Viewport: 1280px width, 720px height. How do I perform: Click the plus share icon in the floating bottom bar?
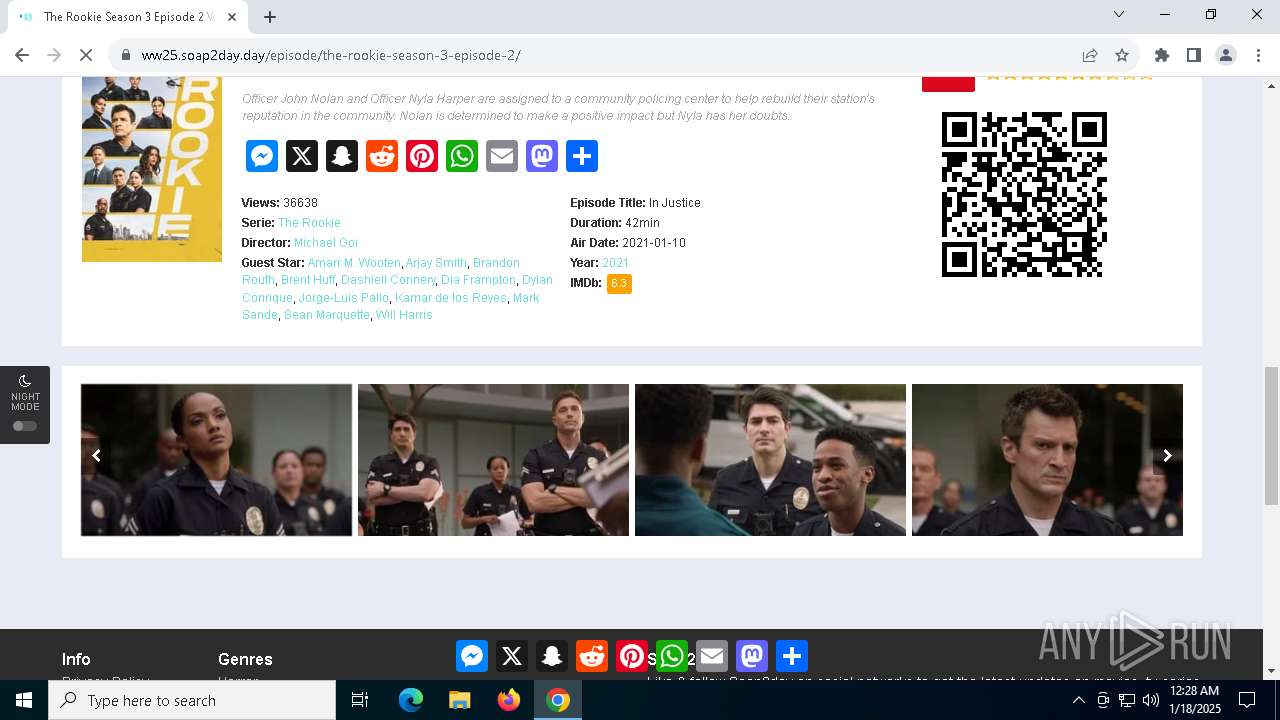click(792, 656)
